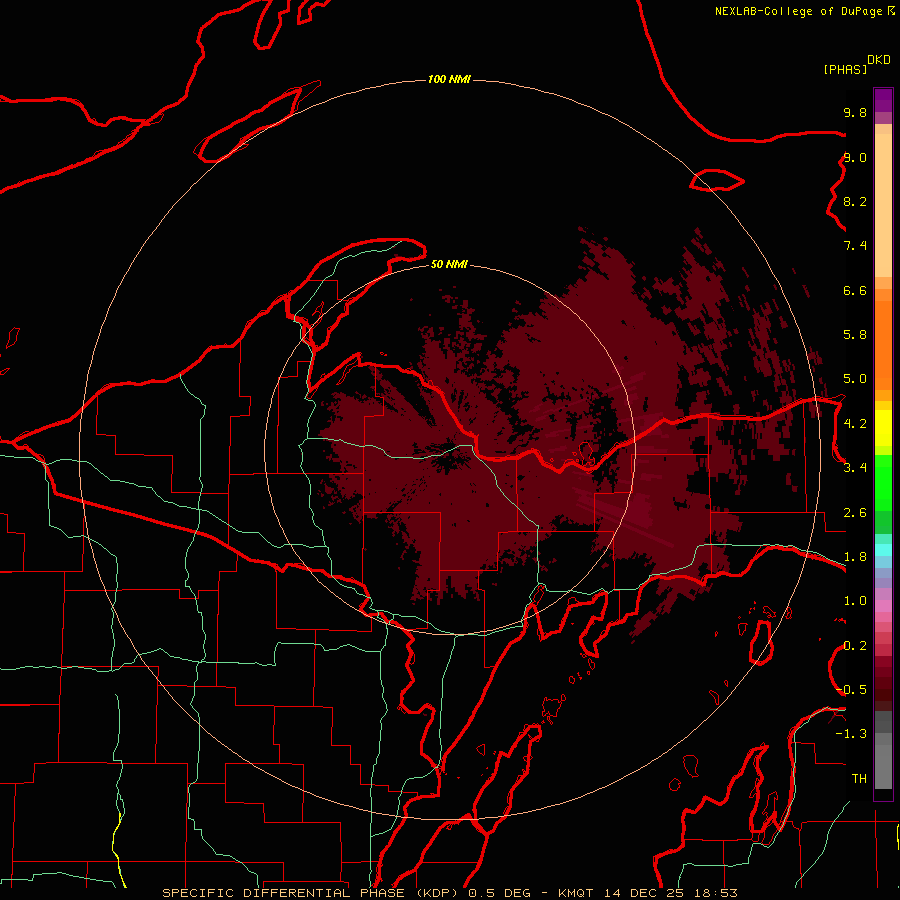Select the -0.5 legend value
The height and width of the screenshot is (900, 900).
(851, 690)
